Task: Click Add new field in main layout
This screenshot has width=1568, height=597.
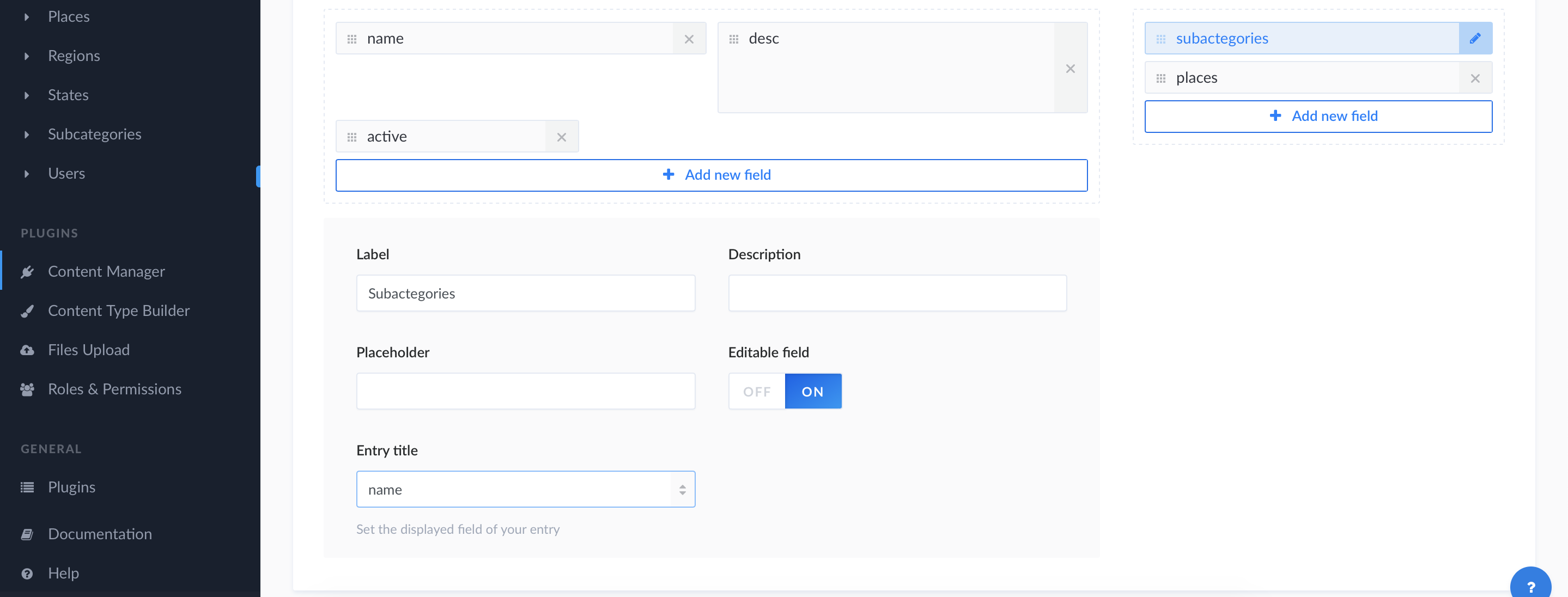Action: (x=712, y=175)
